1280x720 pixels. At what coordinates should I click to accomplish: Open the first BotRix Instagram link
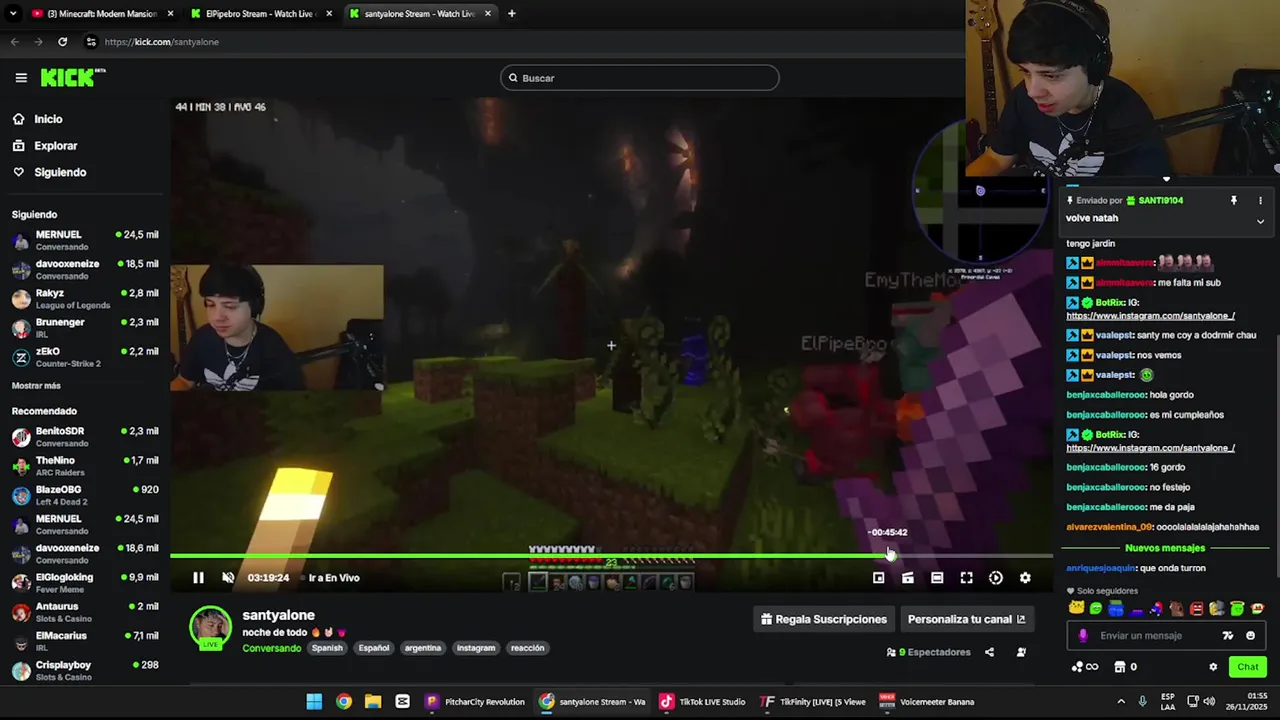pyautogui.click(x=1150, y=316)
